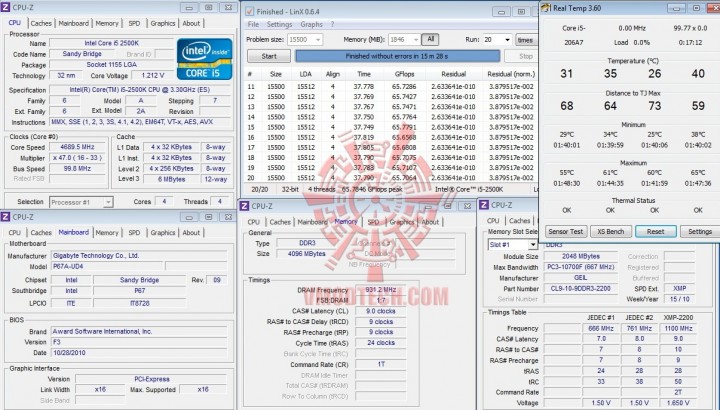Open the Graphs menu in LinX

[311, 24]
